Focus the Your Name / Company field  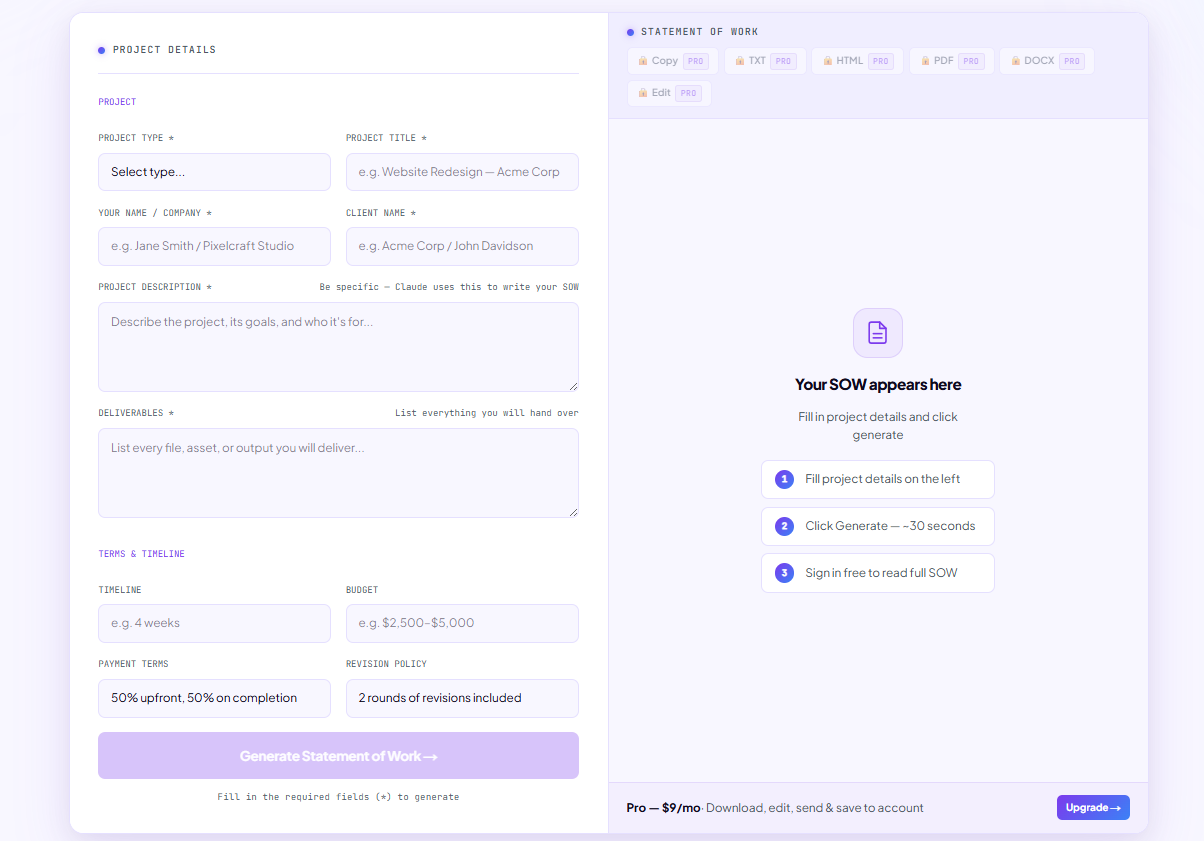tap(214, 246)
